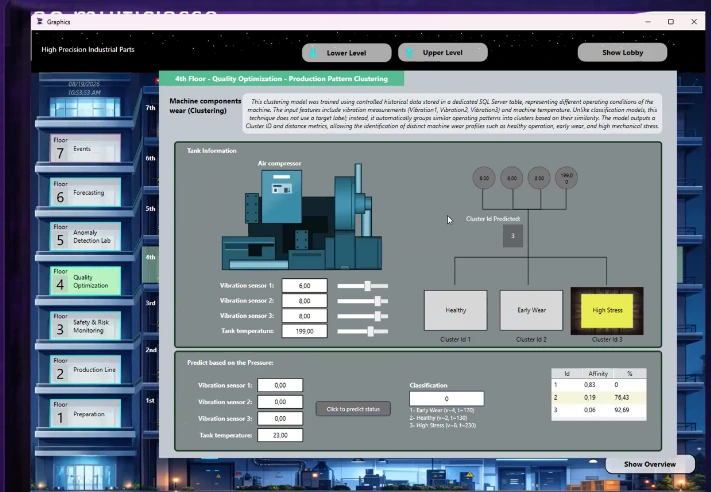The width and height of the screenshot is (711, 492).
Task: Close the Graphics window
Action: pyautogui.click(x=694, y=21)
